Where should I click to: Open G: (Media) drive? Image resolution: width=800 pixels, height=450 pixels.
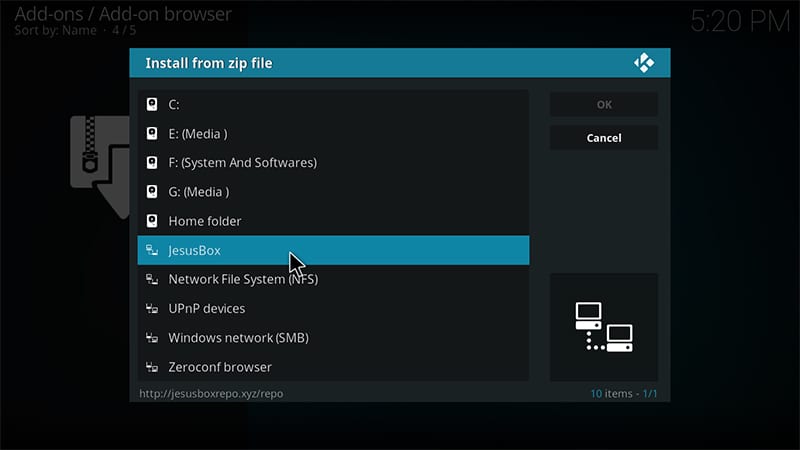click(x=333, y=192)
